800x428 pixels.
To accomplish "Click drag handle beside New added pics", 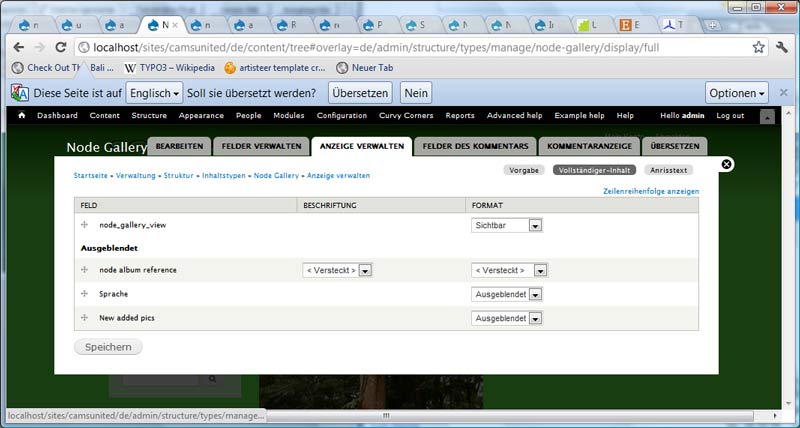I will pyautogui.click(x=85, y=318).
